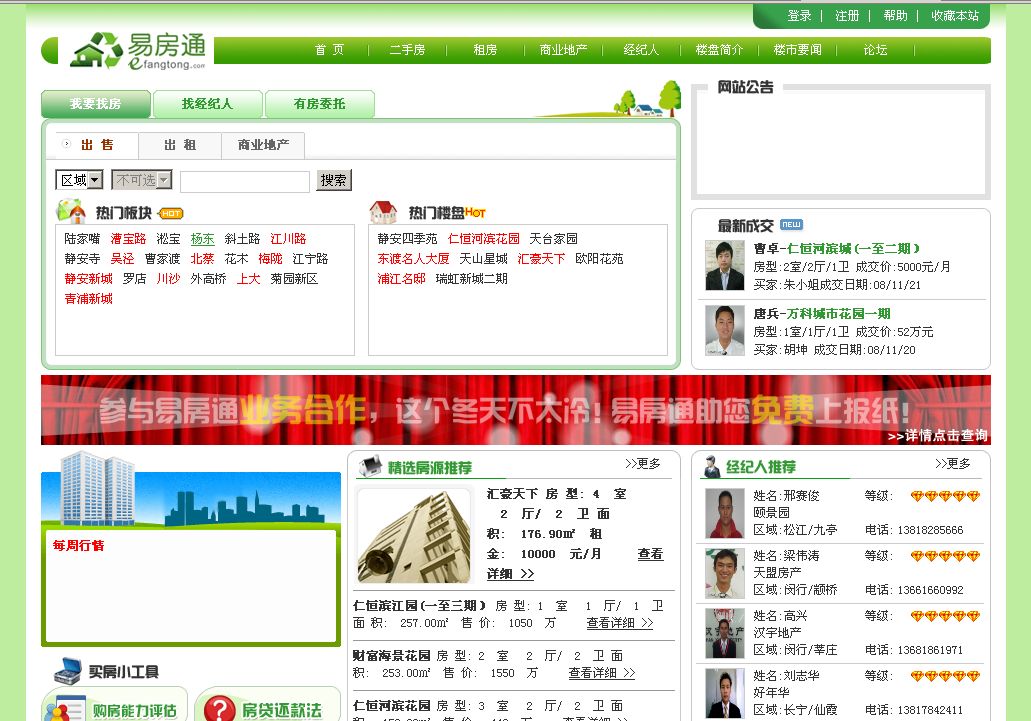1031x721 pixels.
Task: Select 二手房 in navigation bar
Action: (x=407, y=50)
